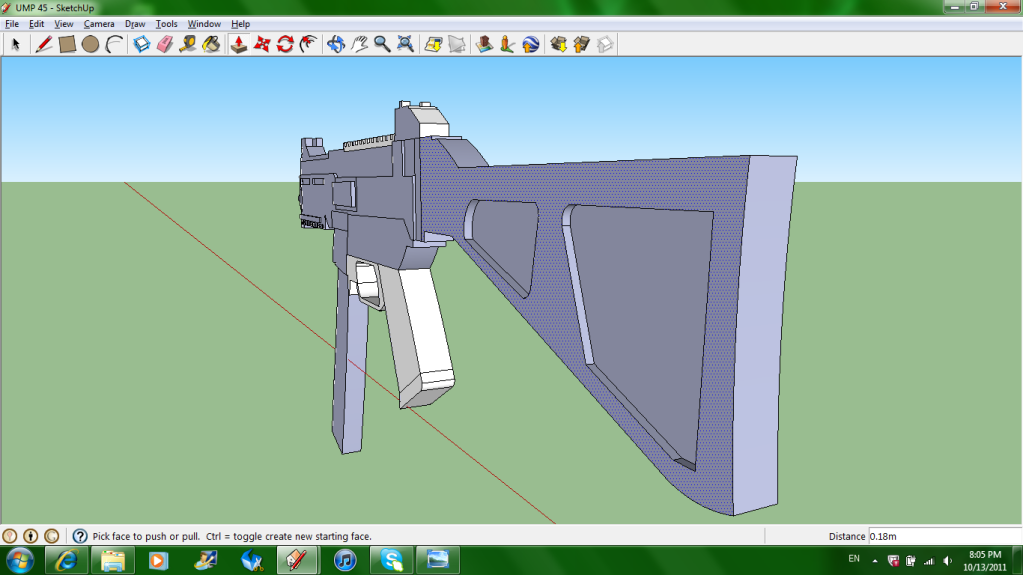Click the stock butt plate face of the model
The image size is (1023, 575).
(x=763, y=333)
